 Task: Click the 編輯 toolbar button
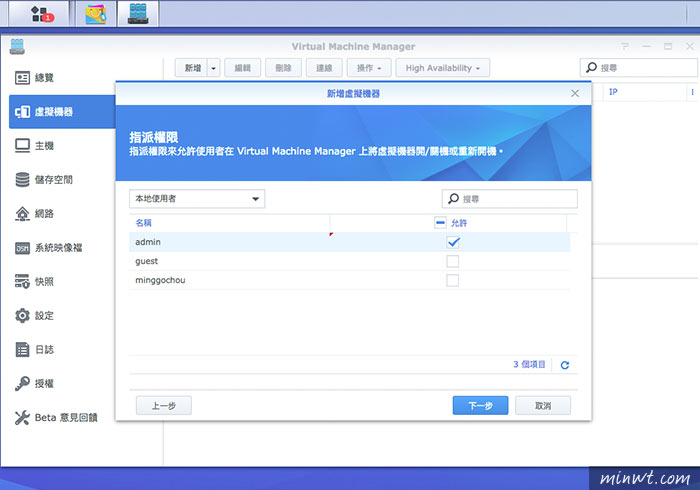242,68
